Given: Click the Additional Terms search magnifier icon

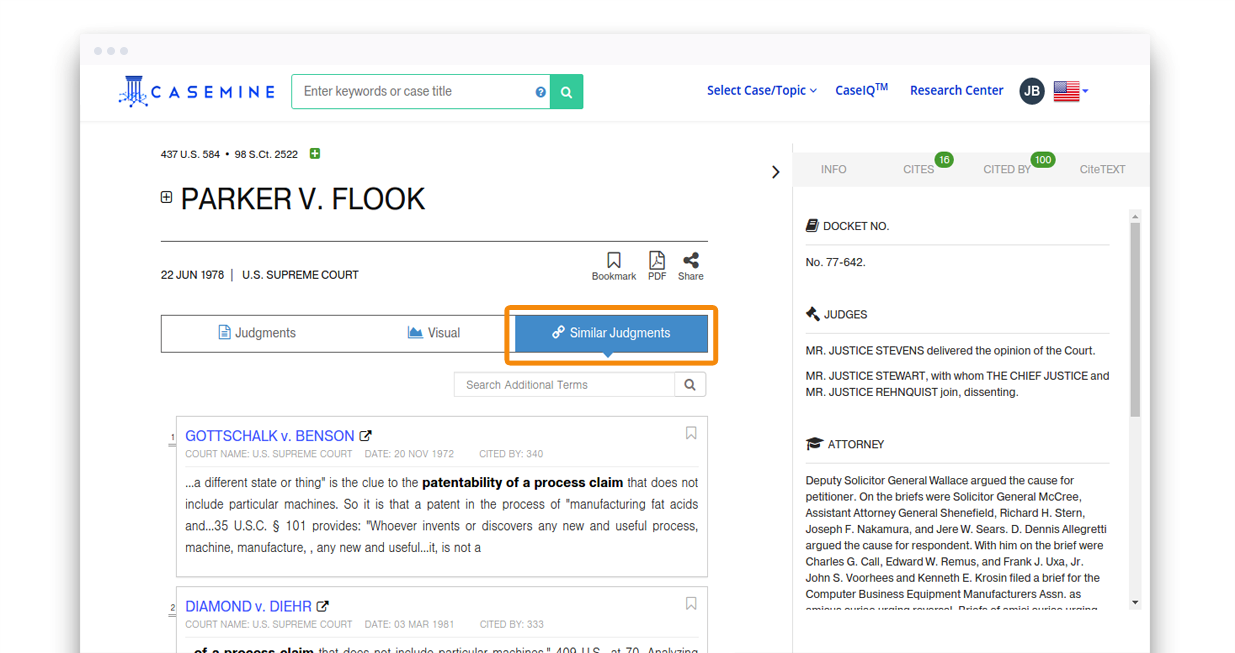Looking at the screenshot, I should click(x=690, y=385).
